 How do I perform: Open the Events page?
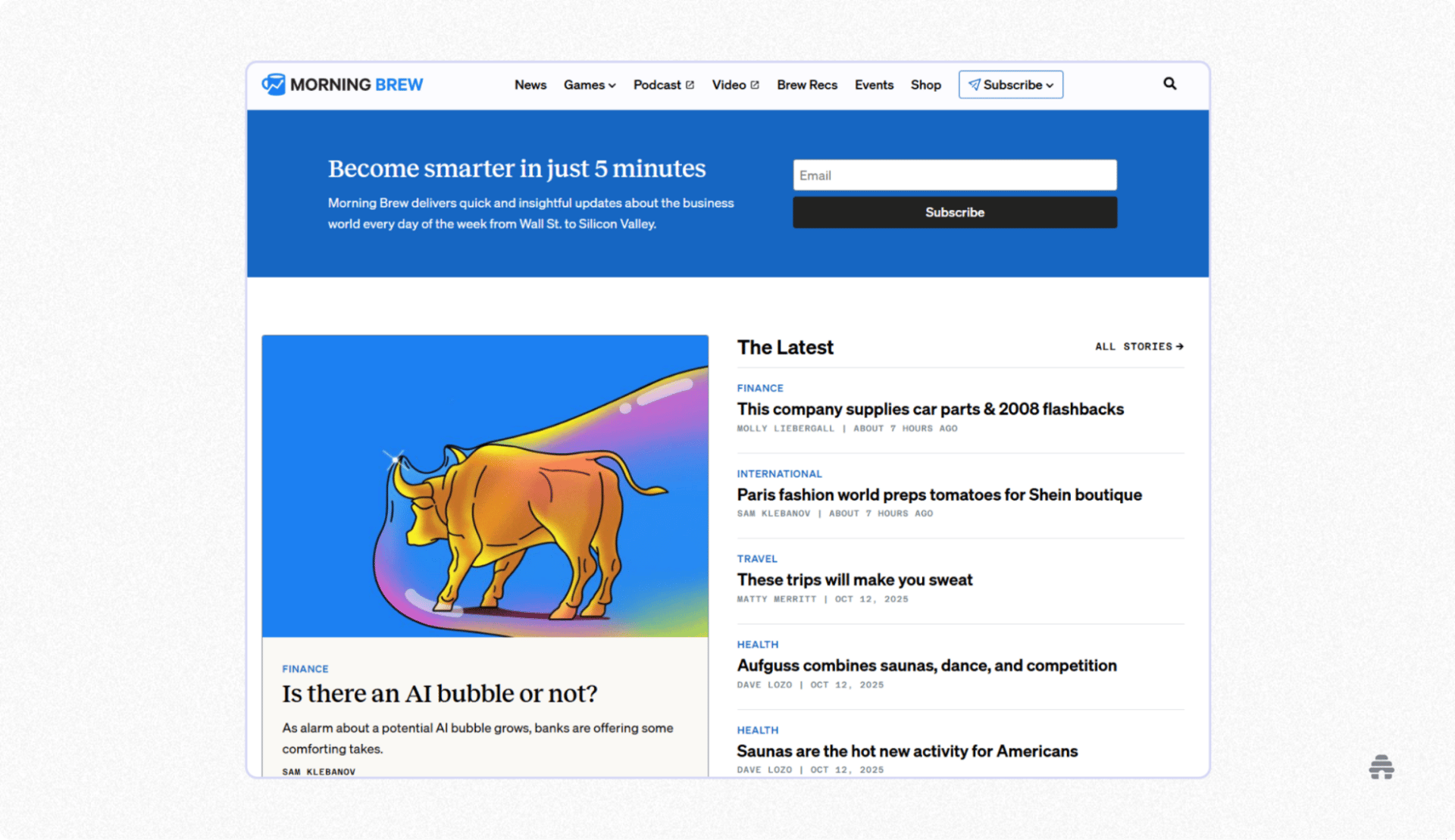click(x=874, y=85)
